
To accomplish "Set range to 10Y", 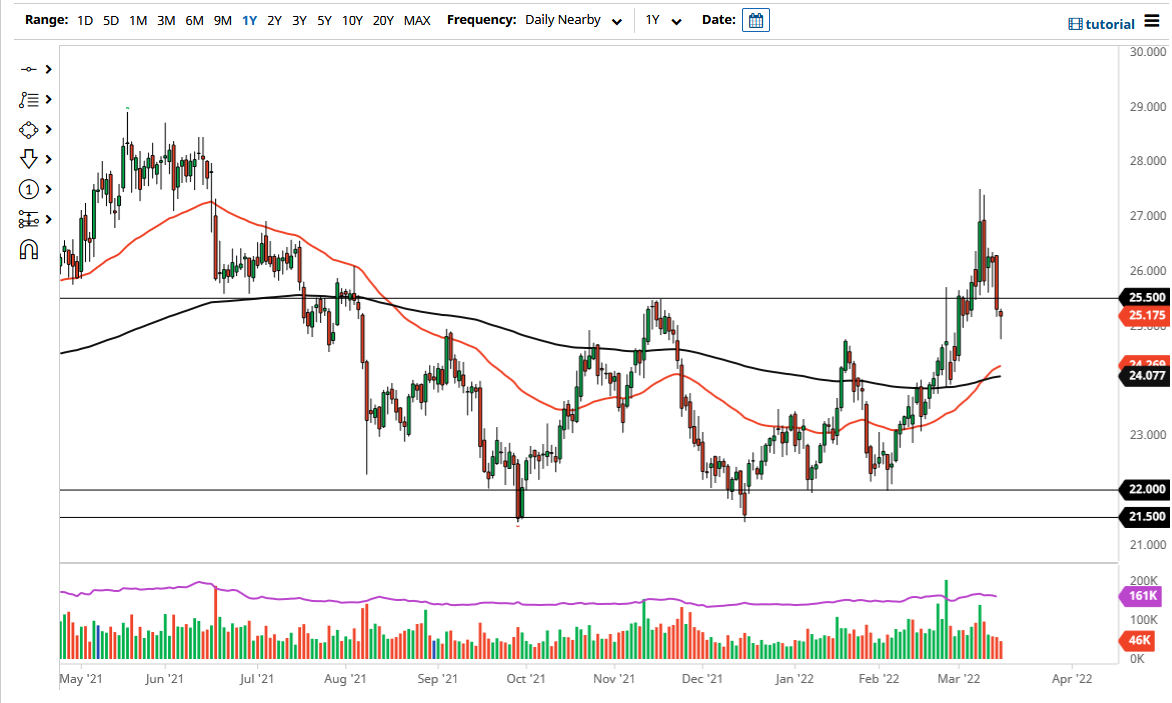I will click(352, 20).
